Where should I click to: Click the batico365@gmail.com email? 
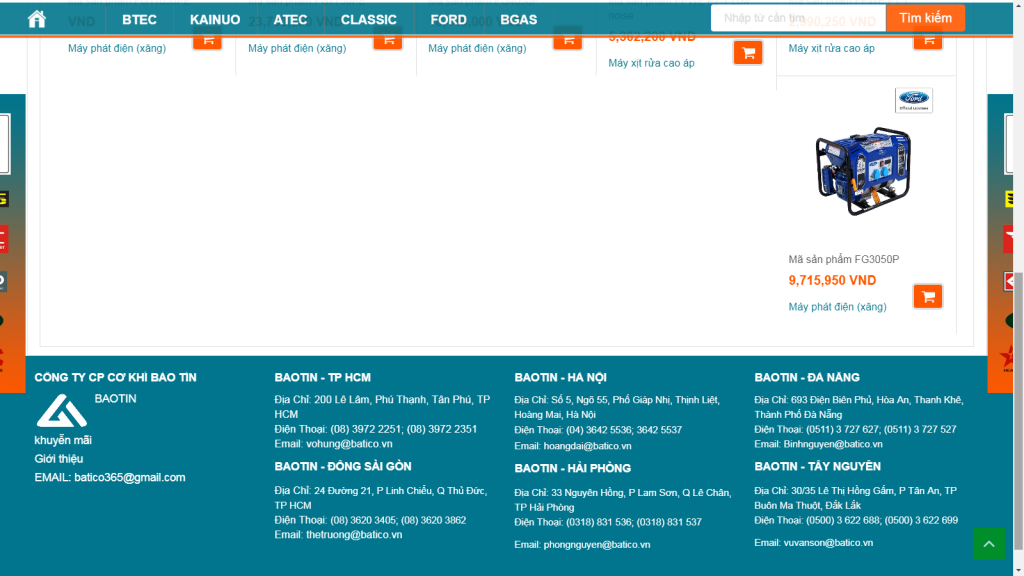pyautogui.click(x=129, y=477)
